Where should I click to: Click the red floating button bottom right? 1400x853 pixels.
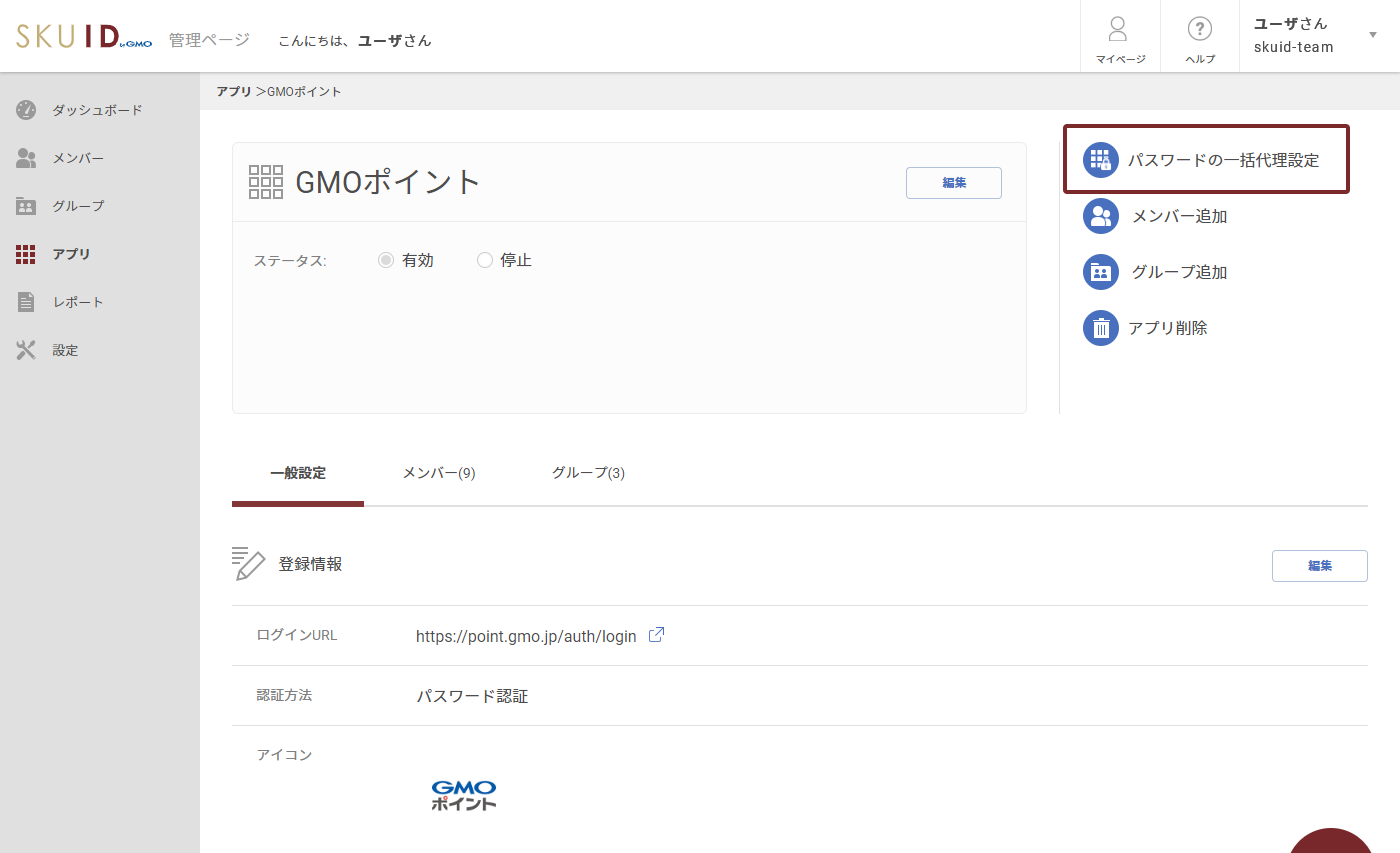click(x=1330, y=845)
